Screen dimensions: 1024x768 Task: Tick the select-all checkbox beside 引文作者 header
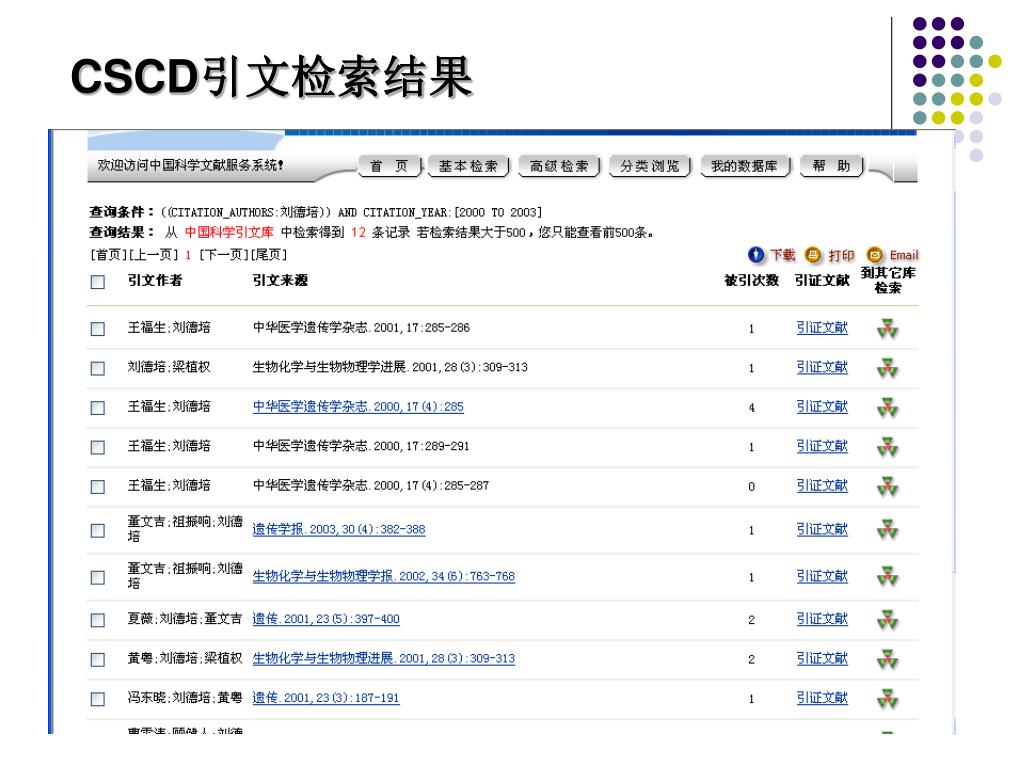pyautogui.click(x=98, y=282)
